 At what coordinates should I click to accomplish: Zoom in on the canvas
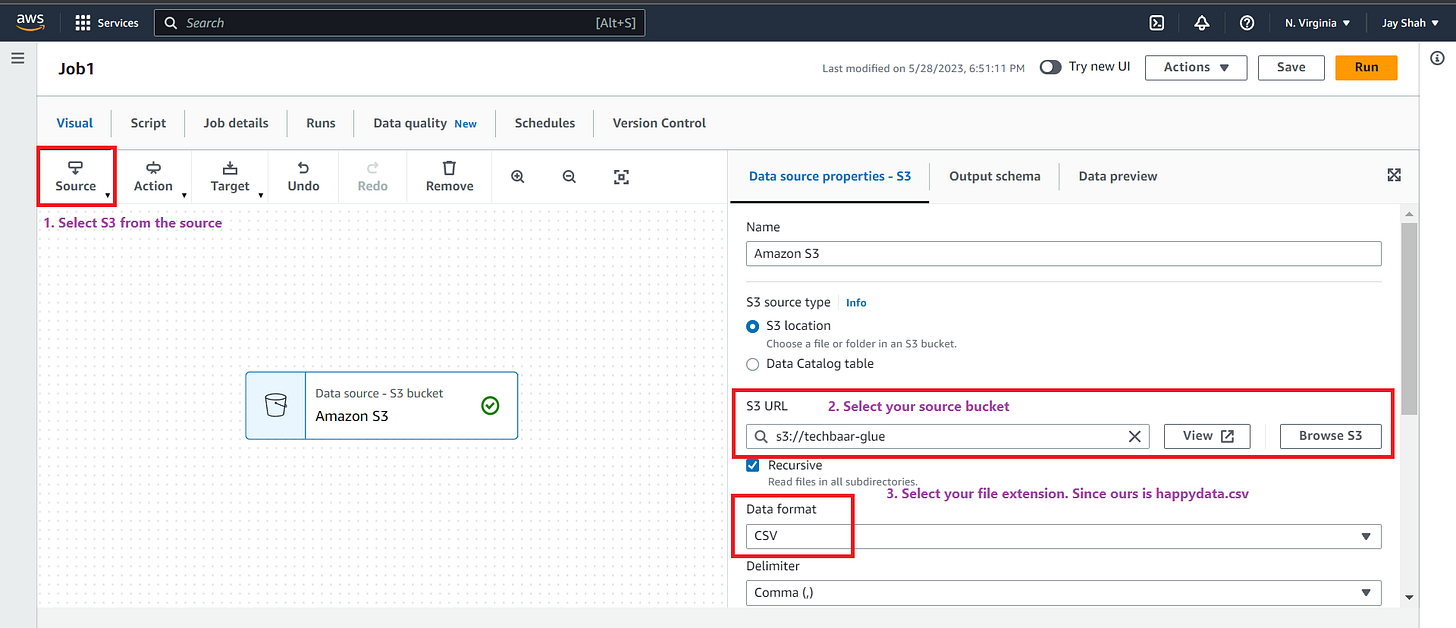518,177
